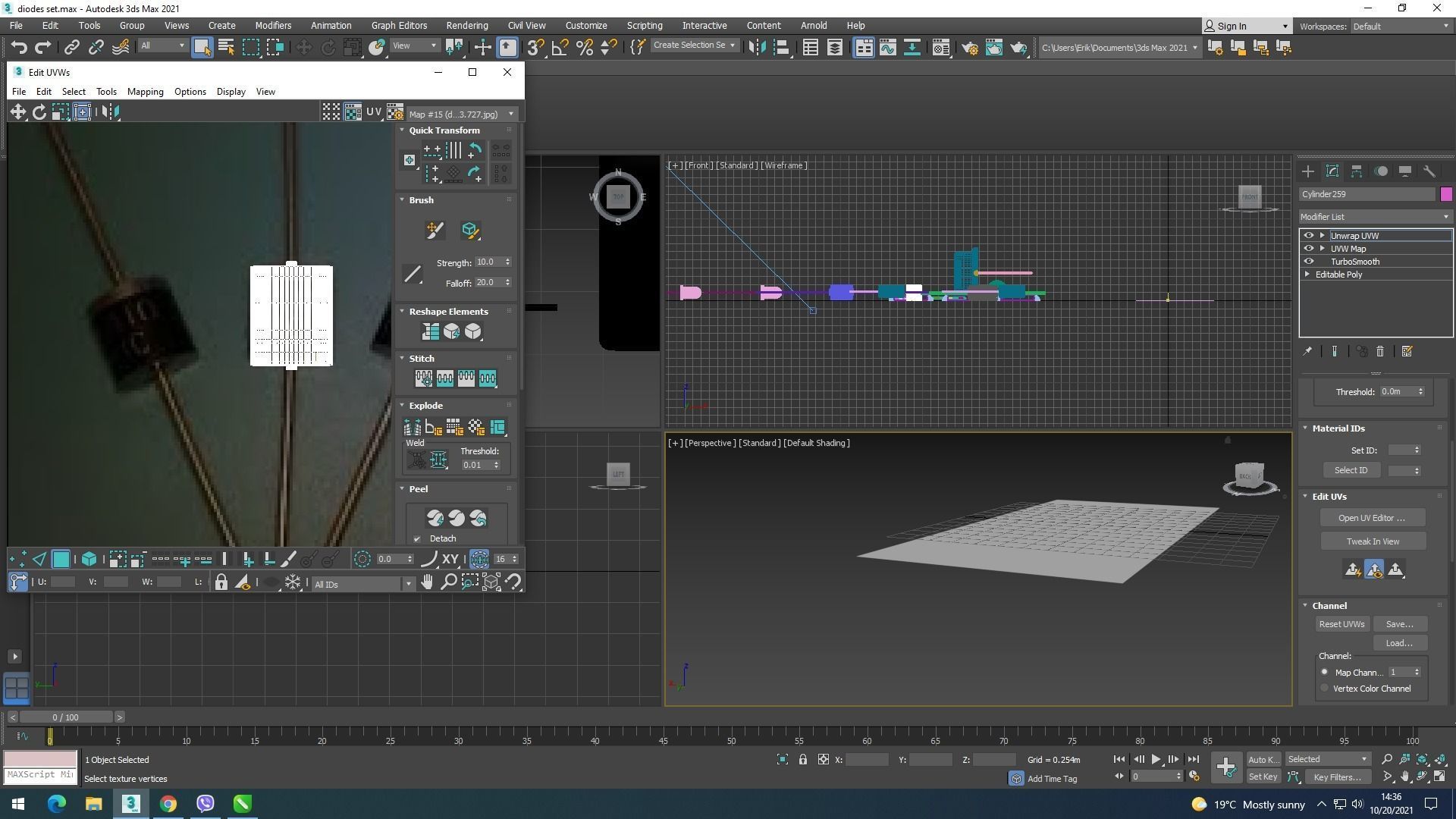This screenshot has height=819, width=1456.
Task: Open the All IDs dropdown
Action: click(x=362, y=584)
